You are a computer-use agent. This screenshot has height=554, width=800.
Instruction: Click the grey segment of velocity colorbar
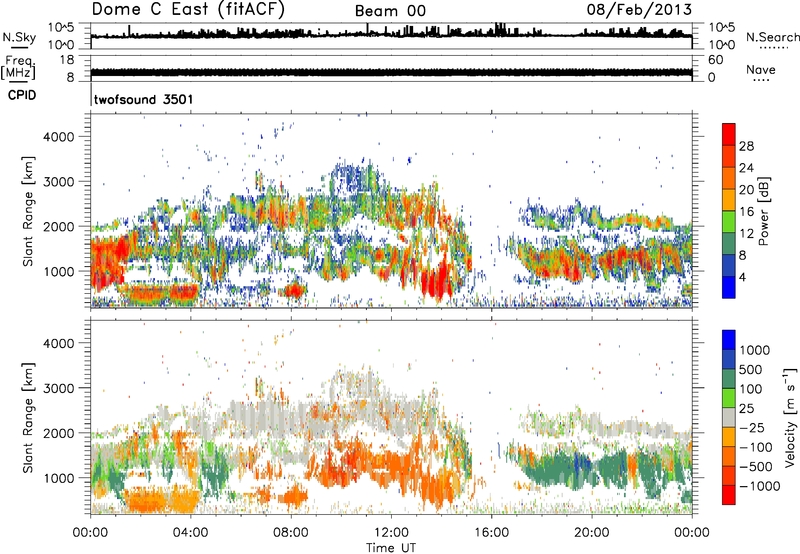click(x=729, y=417)
